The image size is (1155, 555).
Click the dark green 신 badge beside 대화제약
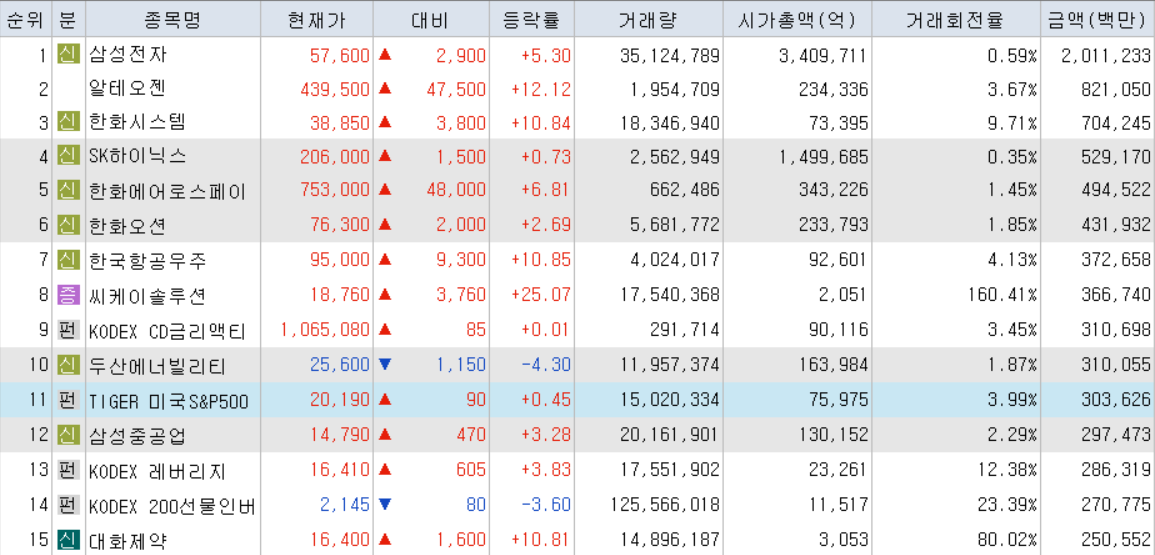(68, 540)
